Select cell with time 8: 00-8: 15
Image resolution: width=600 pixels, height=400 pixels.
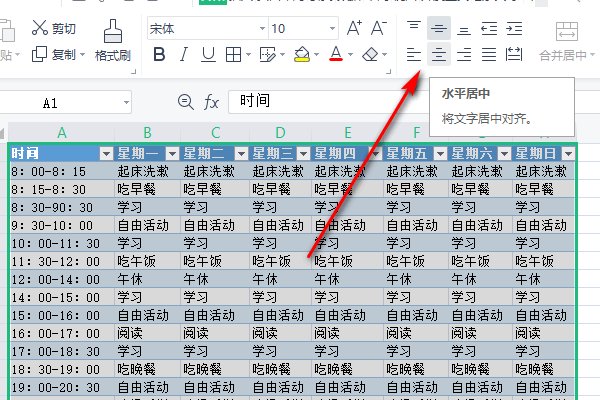pyautogui.click(x=62, y=171)
